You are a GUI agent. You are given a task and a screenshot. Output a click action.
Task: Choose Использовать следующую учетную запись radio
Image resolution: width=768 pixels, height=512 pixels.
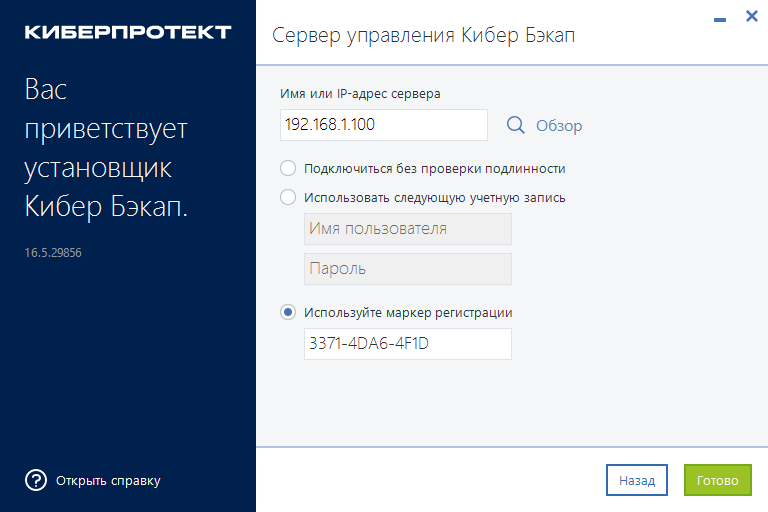[288, 197]
